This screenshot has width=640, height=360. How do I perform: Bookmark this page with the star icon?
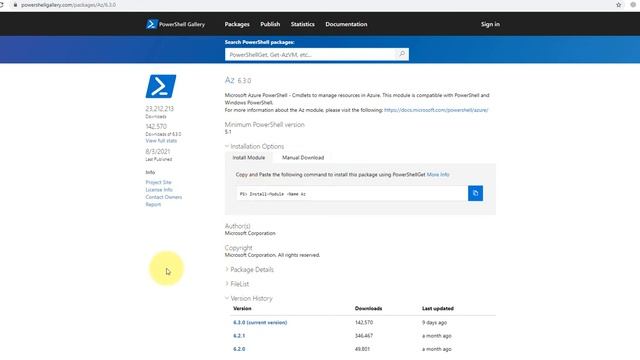pyautogui.click(x=618, y=5)
